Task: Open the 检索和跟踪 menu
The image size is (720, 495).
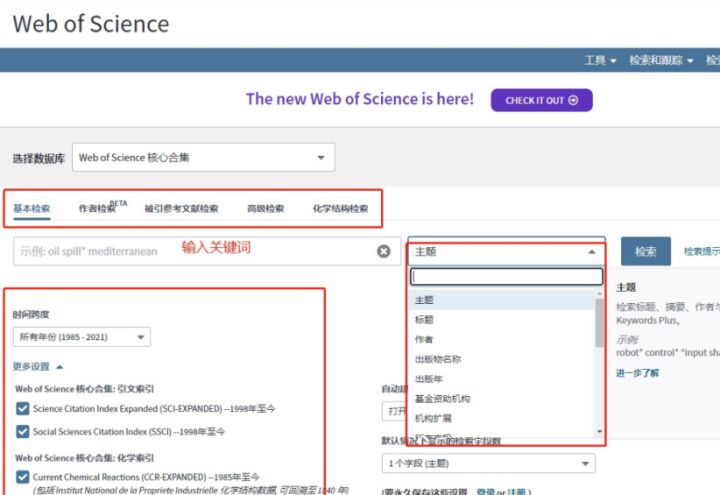Action: pyautogui.click(x=661, y=60)
